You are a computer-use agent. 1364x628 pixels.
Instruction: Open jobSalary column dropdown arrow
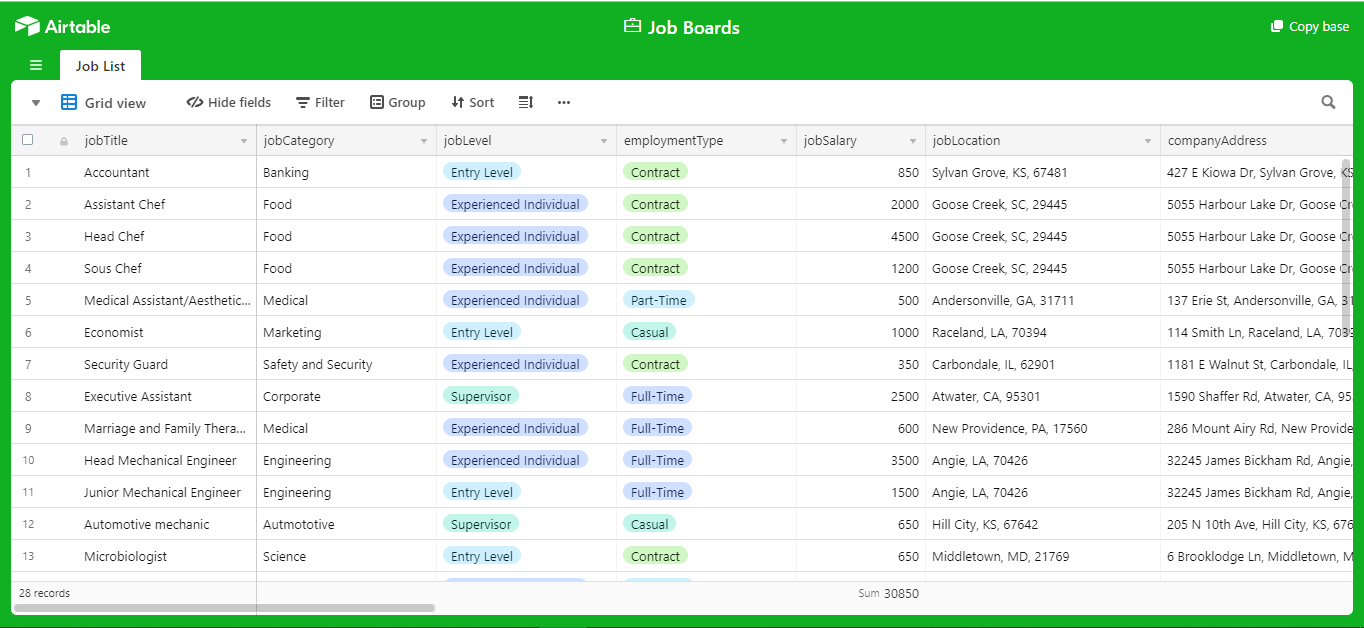[x=913, y=141]
